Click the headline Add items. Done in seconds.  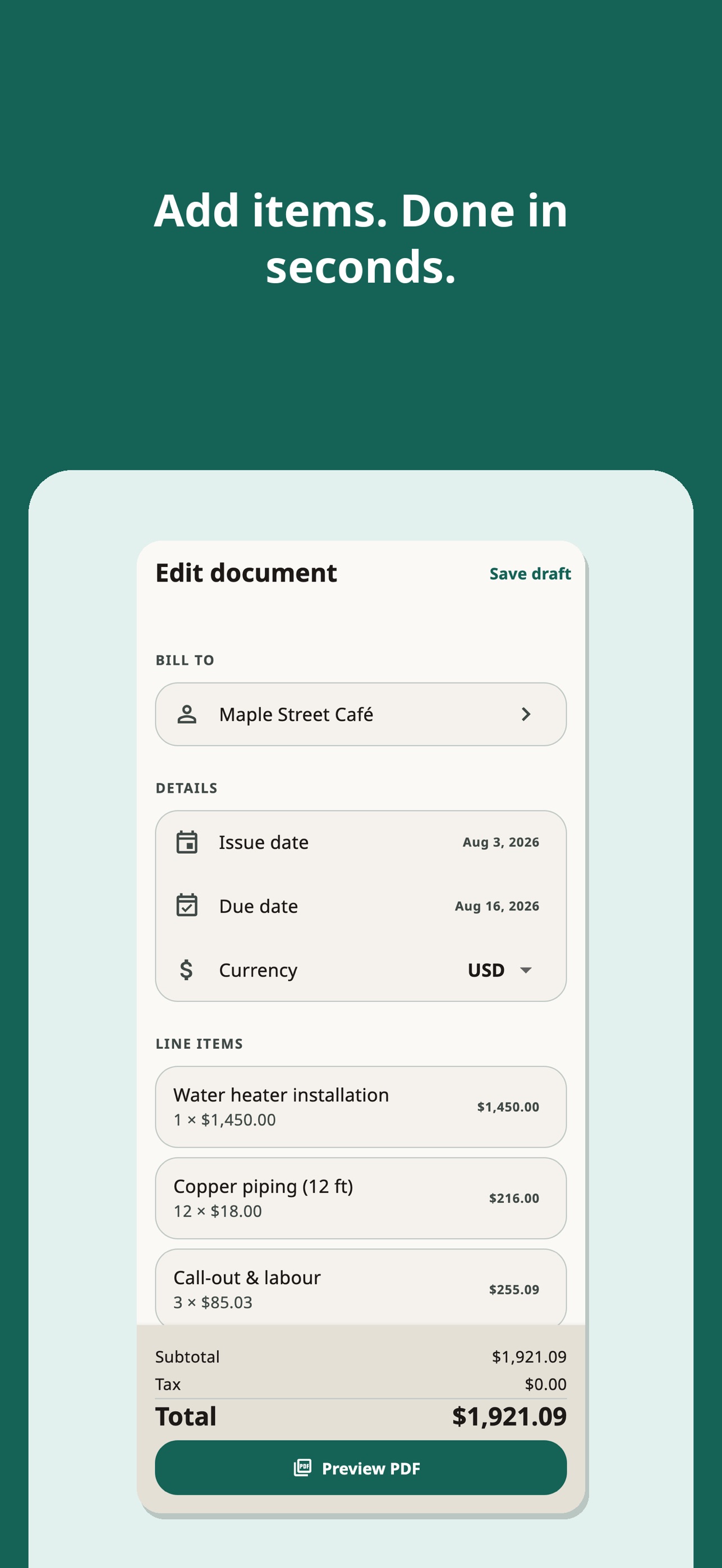(x=361, y=238)
